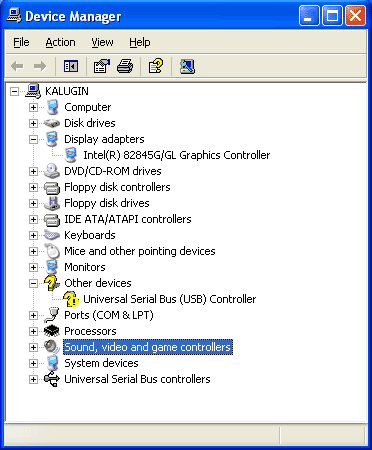This screenshot has width=372, height=450.
Task: Open the File menu
Action: pos(21,42)
